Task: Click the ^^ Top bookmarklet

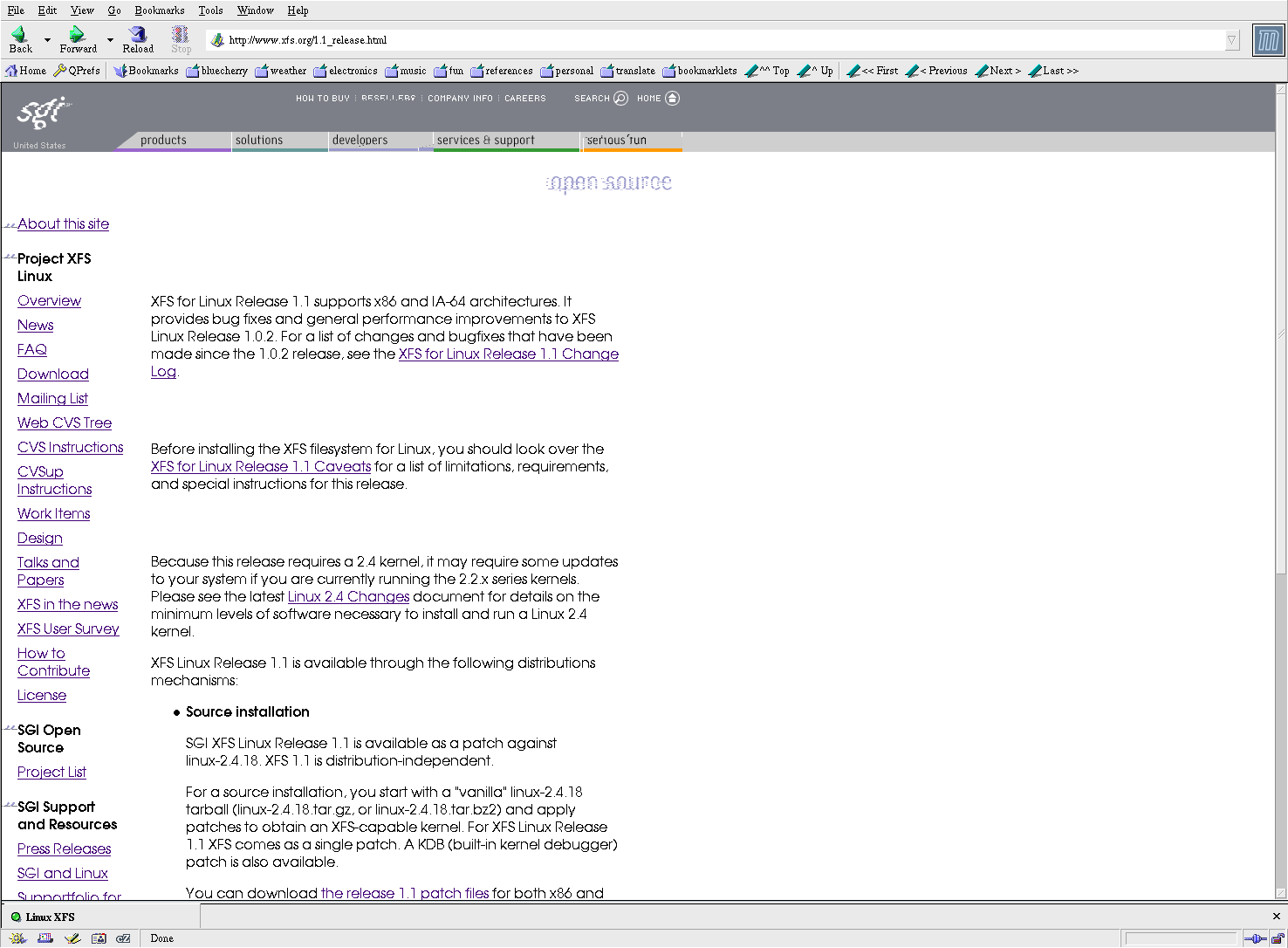Action: coord(767,71)
